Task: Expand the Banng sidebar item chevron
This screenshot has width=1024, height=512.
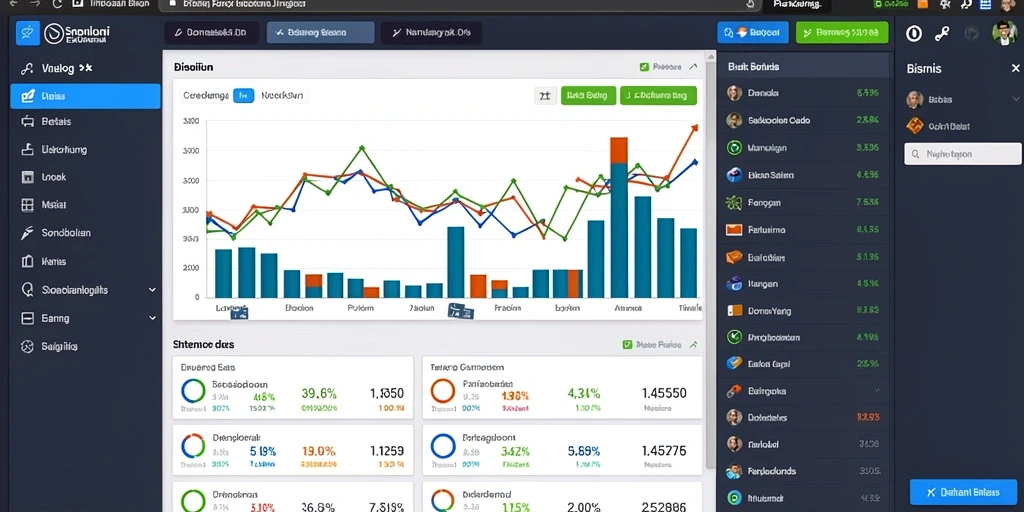Action: [152, 318]
